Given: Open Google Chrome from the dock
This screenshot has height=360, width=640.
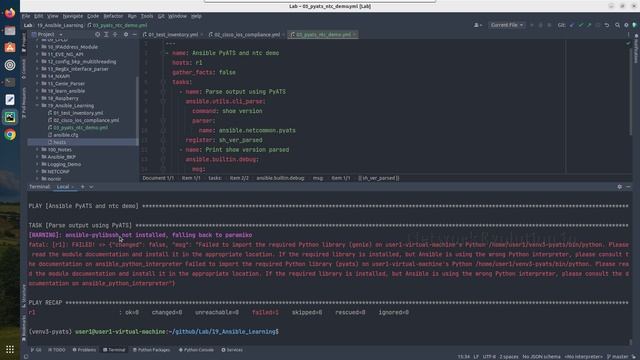Looking at the screenshot, I should pyautogui.click(x=10, y=134).
